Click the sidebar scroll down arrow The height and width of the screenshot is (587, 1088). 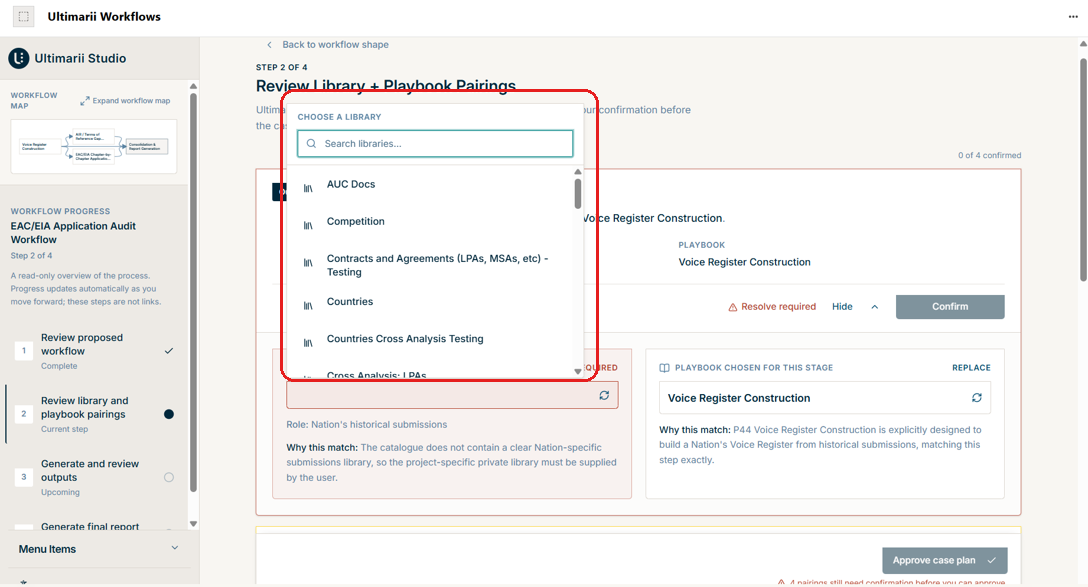(x=194, y=524)
